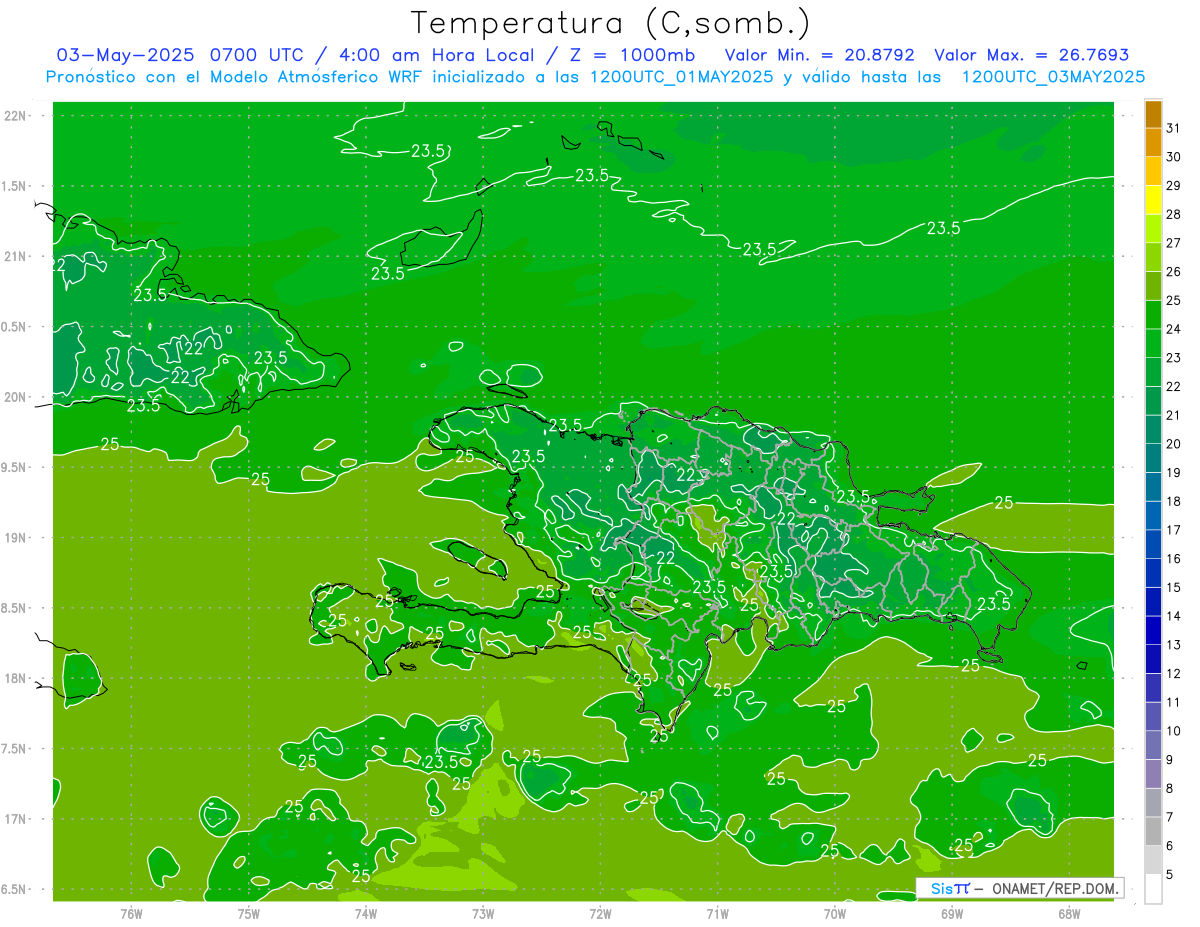Image resolution: width=1200 pixels, height=927 pixels.
Task: Click the "22N" latitude axis label
Action: click(x=16, y=116)
